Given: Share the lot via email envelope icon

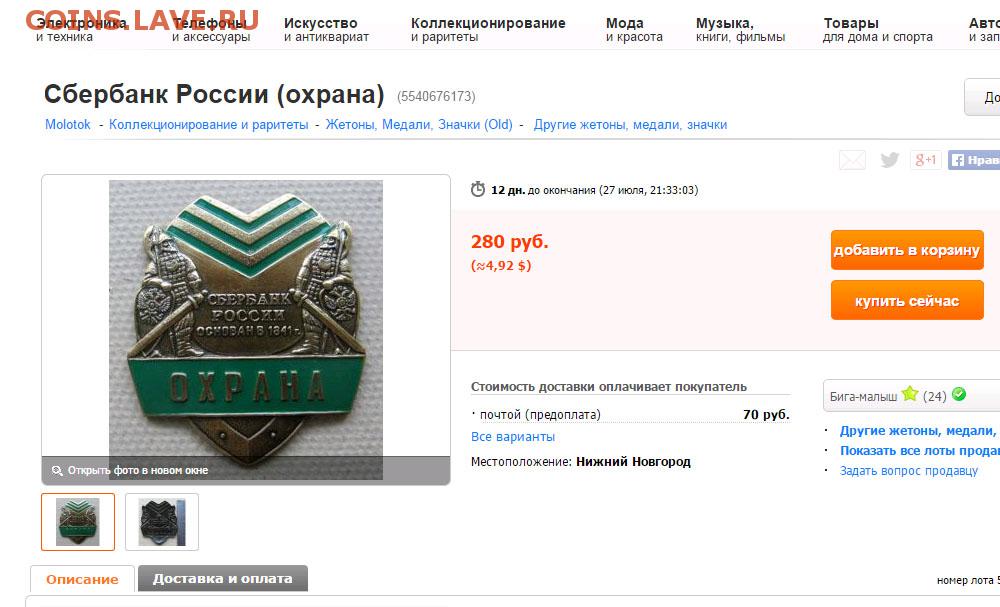Looking at the screenshot, I should click(852, 160).
